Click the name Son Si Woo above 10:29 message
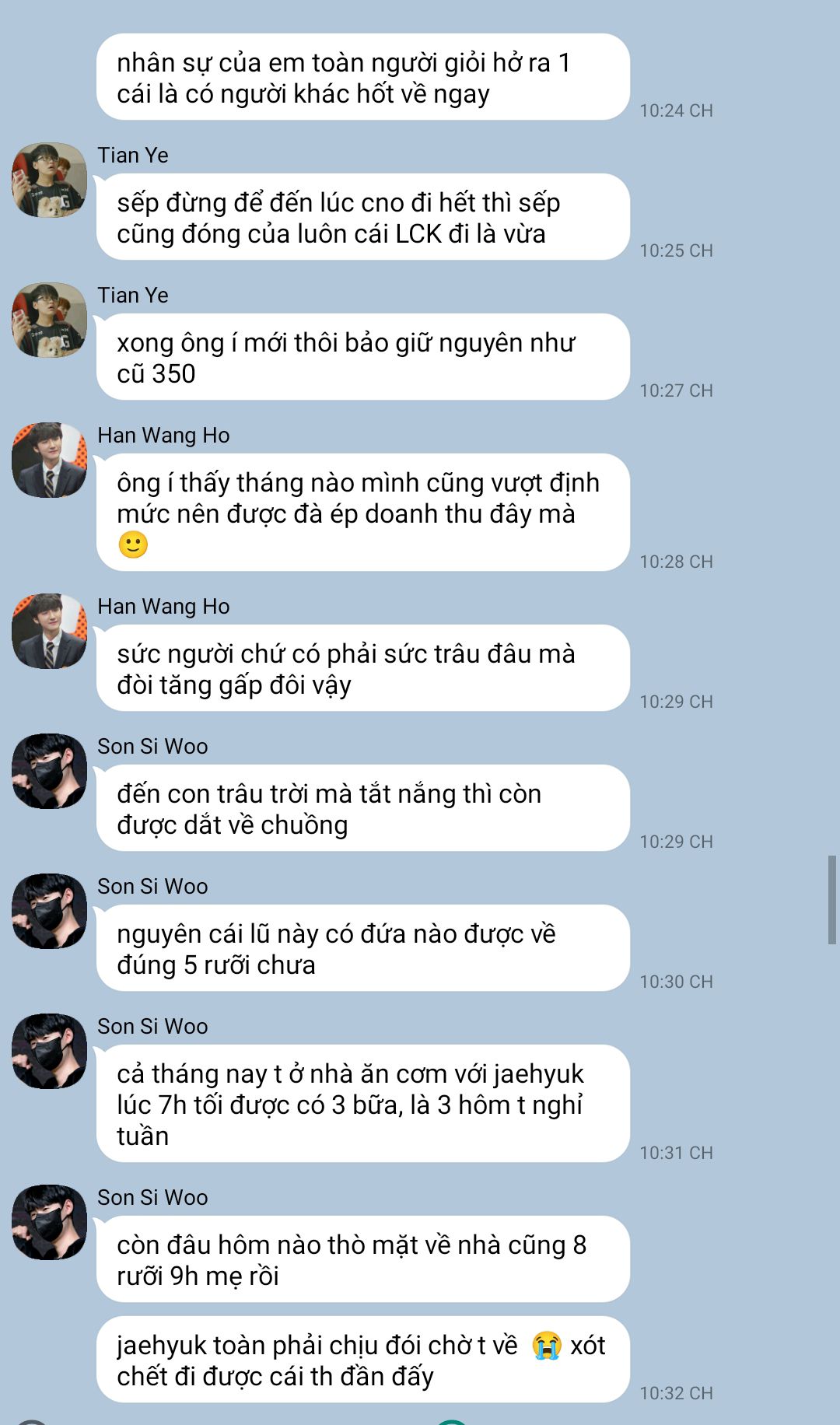Image resolution: width=840 pixels, height=1425 pixels. (x=152, y=747)
